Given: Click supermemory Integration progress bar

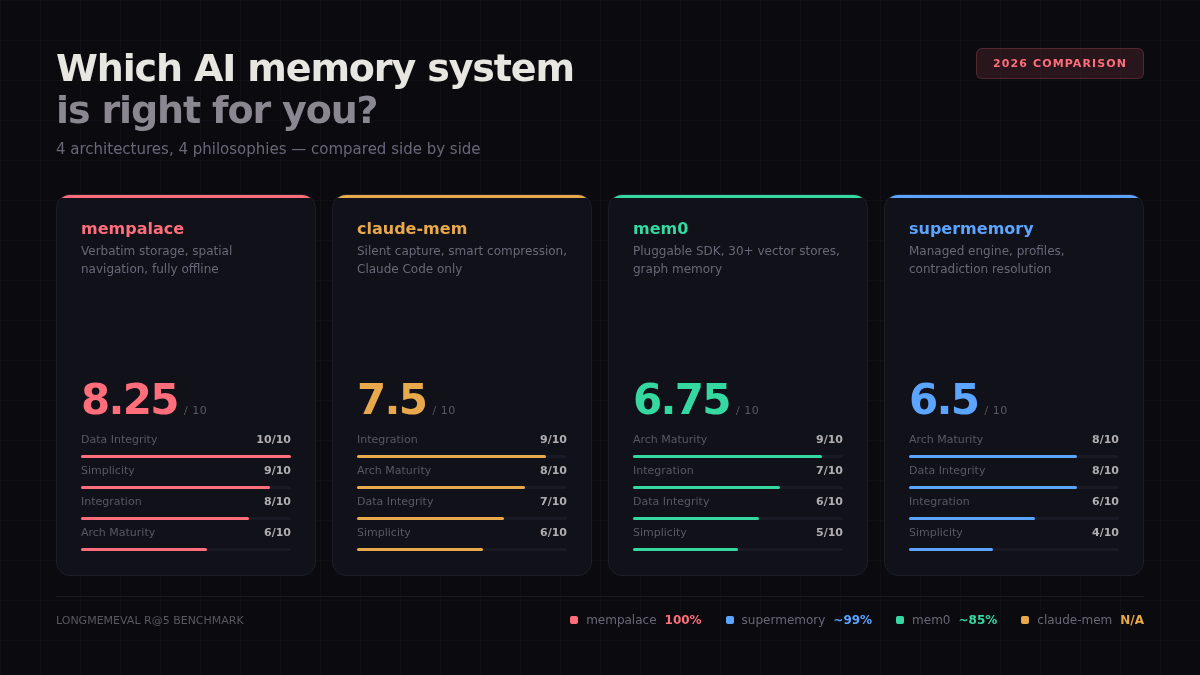Looking at the screenshot, I should click(x=1014, y=518).
